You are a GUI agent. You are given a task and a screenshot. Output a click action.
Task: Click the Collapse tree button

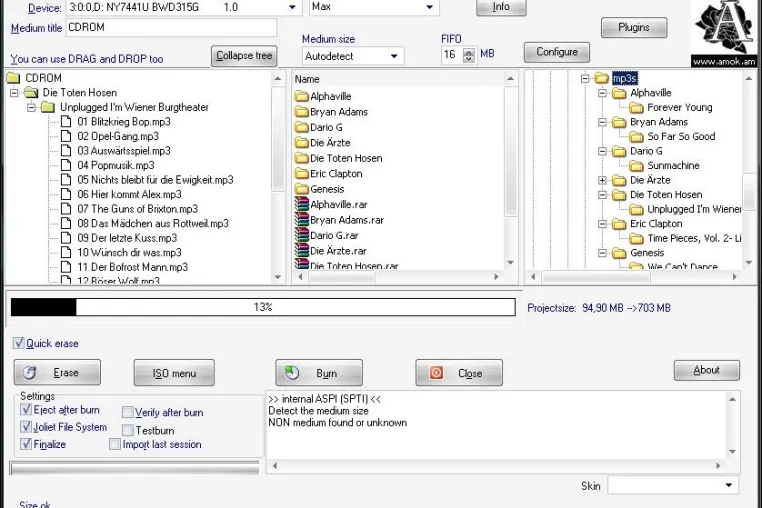pyautogui.click(x=244, y=56)
